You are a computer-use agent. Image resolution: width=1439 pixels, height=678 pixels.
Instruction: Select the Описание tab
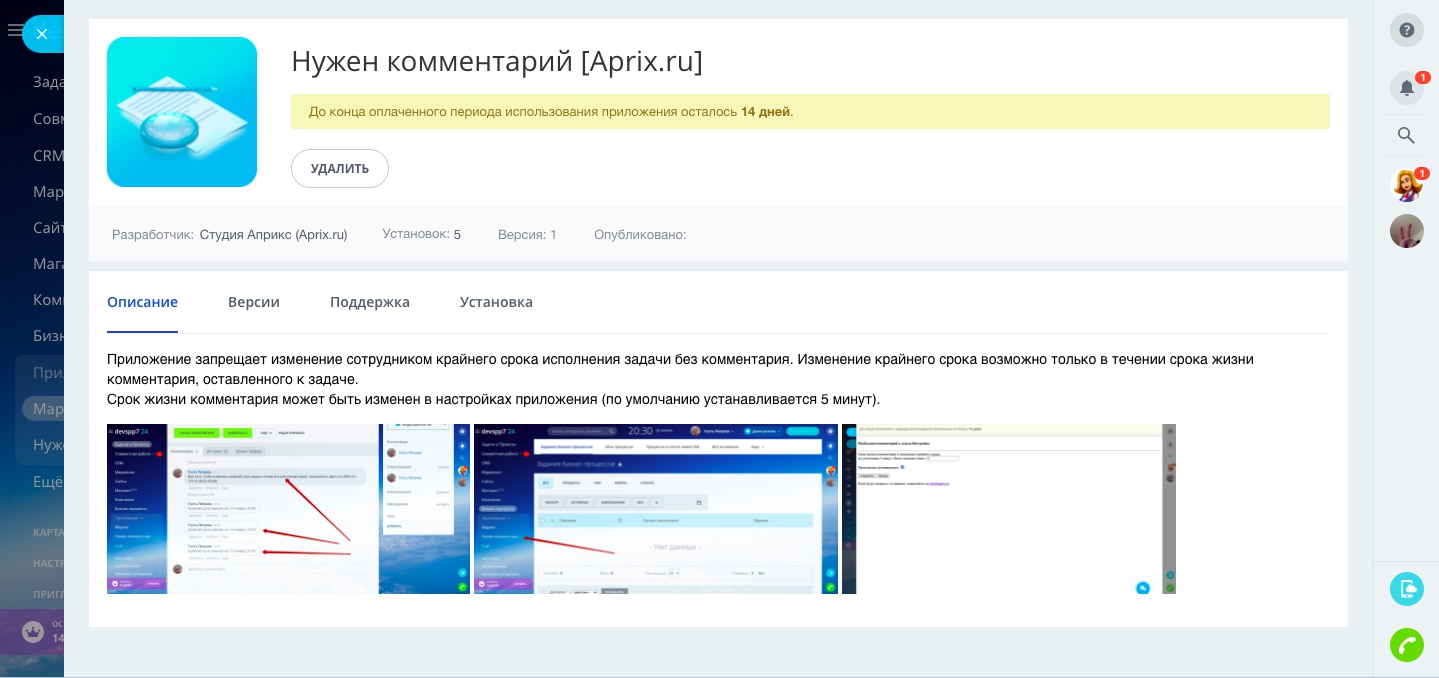142,302
